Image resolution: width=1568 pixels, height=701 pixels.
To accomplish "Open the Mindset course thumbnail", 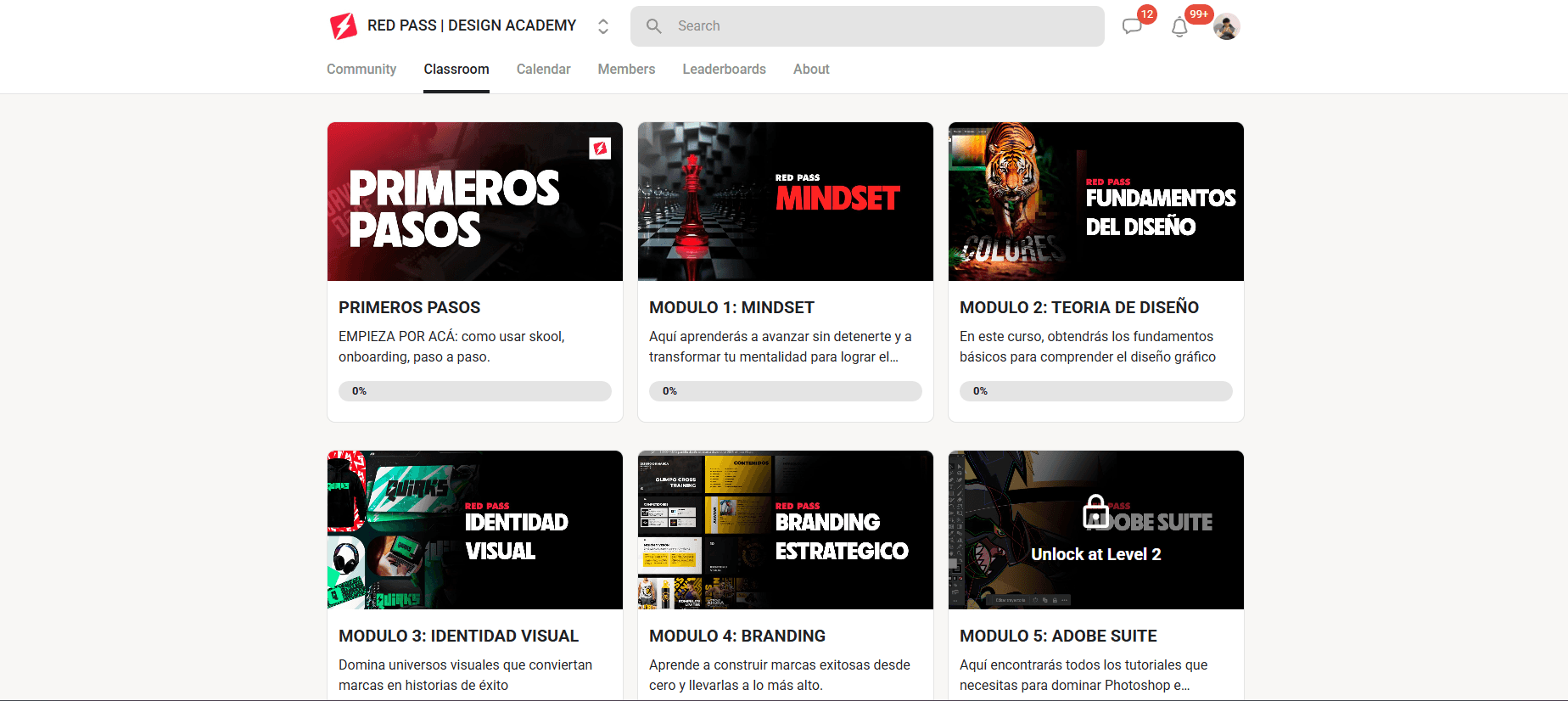I will coord(786,201).
